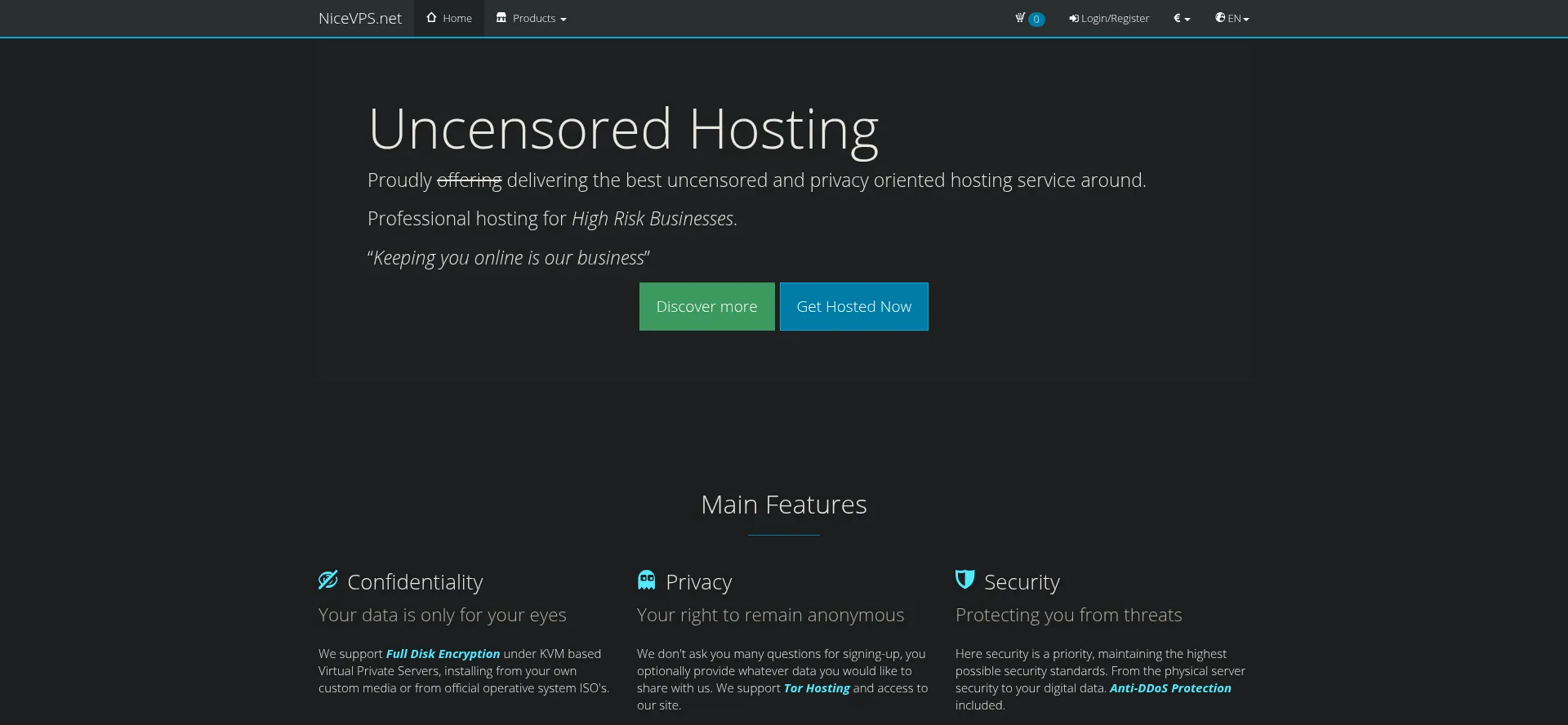Expand the EN language dropdown
1568x725 pixels.
point(1232,18)
